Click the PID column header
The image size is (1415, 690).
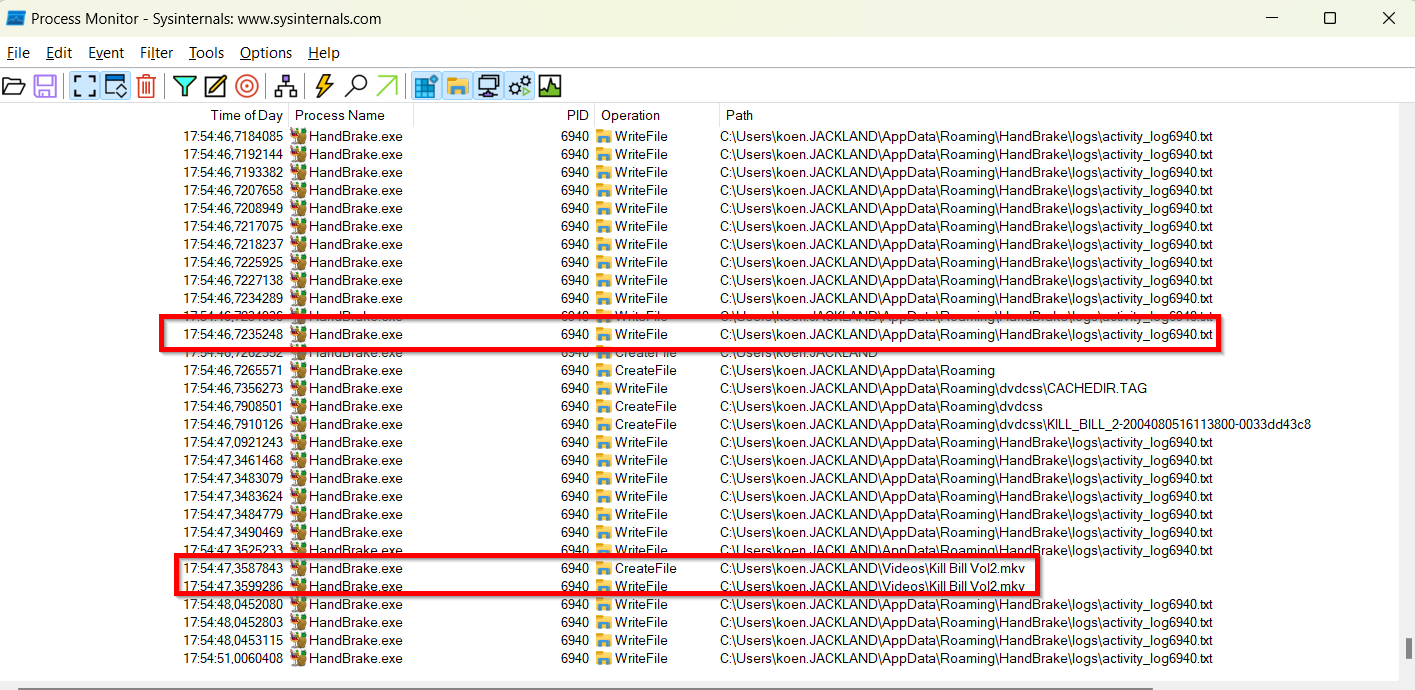(x=578, y=115)
